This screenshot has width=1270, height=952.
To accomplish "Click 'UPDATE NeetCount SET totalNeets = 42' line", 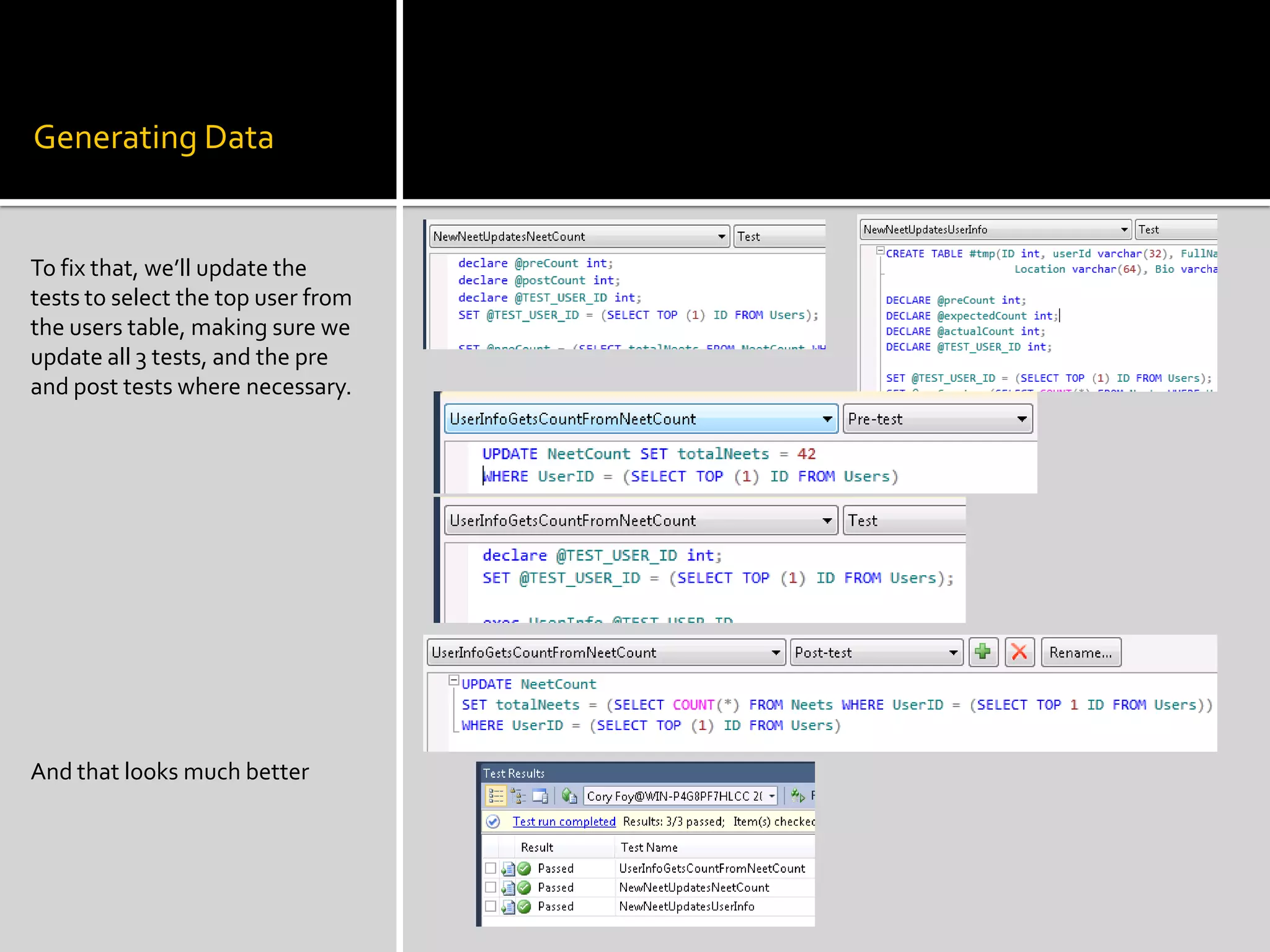I will pyautogui.click(x=649, y=454).
